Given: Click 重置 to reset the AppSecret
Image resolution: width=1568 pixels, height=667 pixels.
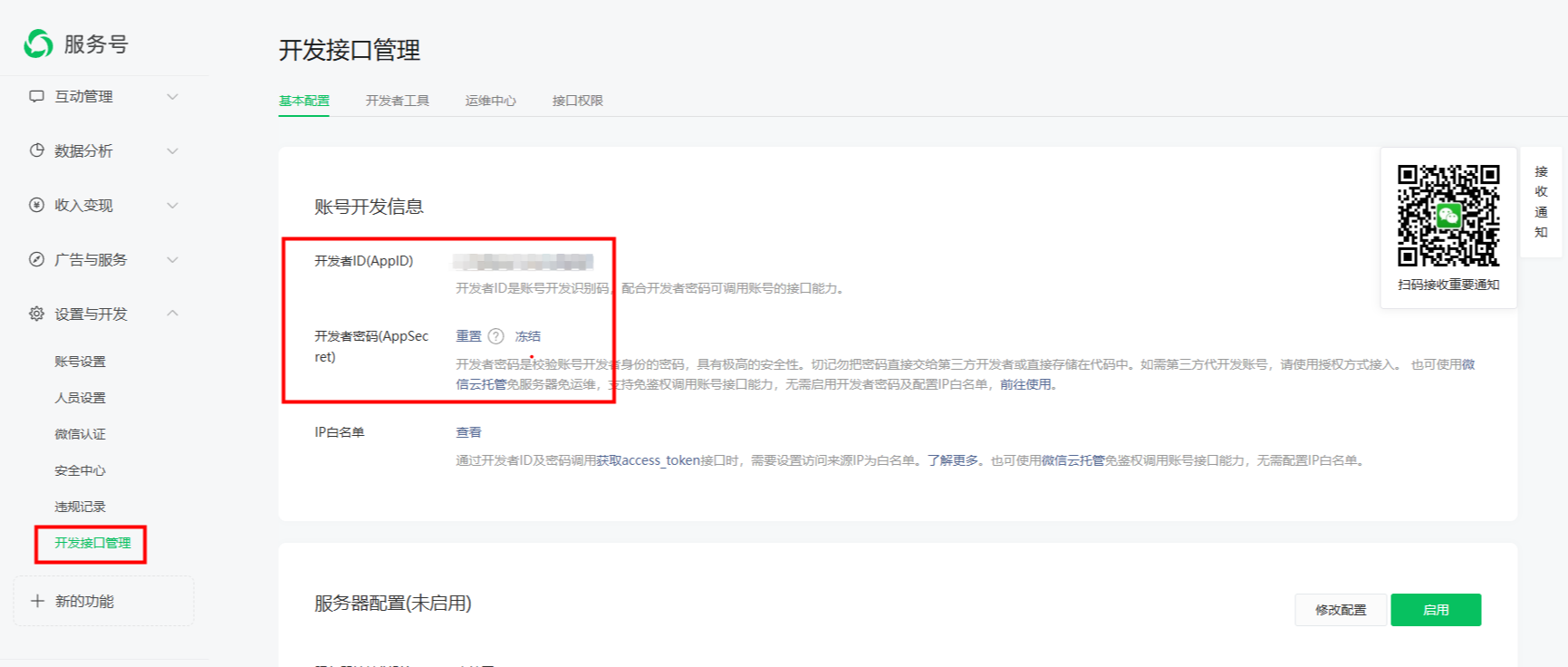Looking at the screenshot, I should tap(468, 336).
